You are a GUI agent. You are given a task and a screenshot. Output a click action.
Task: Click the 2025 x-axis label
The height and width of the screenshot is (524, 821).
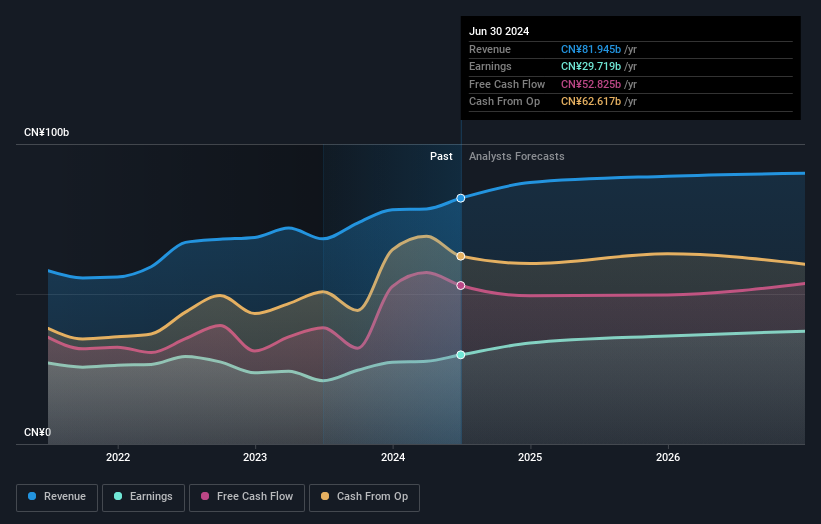coord(530,457)
